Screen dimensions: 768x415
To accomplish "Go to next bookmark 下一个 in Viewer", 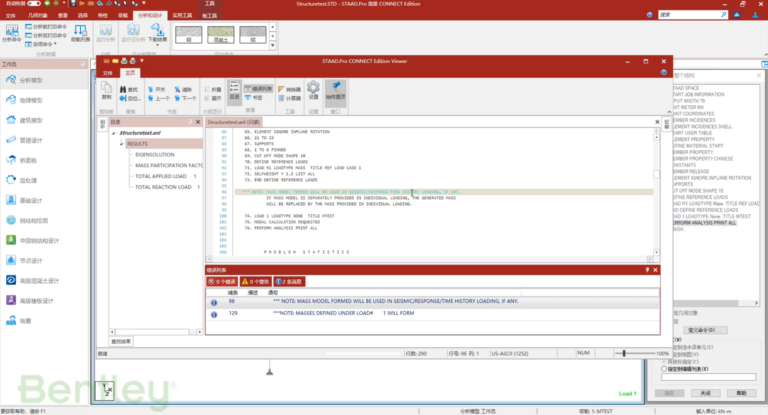I will point(186,98).
